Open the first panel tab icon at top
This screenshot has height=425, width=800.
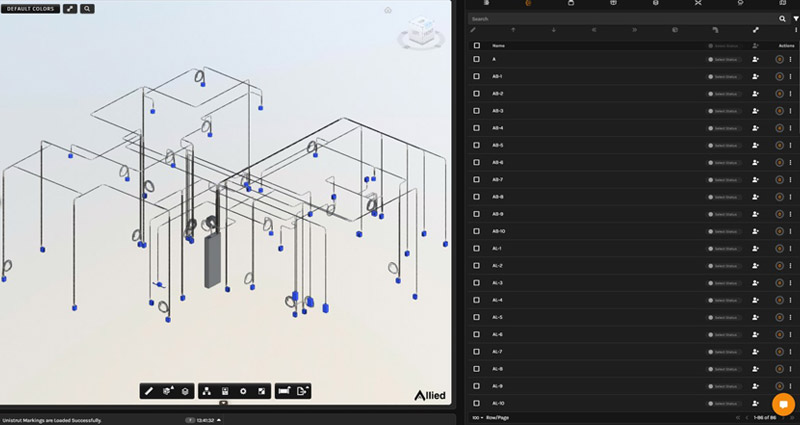(486, 3)
